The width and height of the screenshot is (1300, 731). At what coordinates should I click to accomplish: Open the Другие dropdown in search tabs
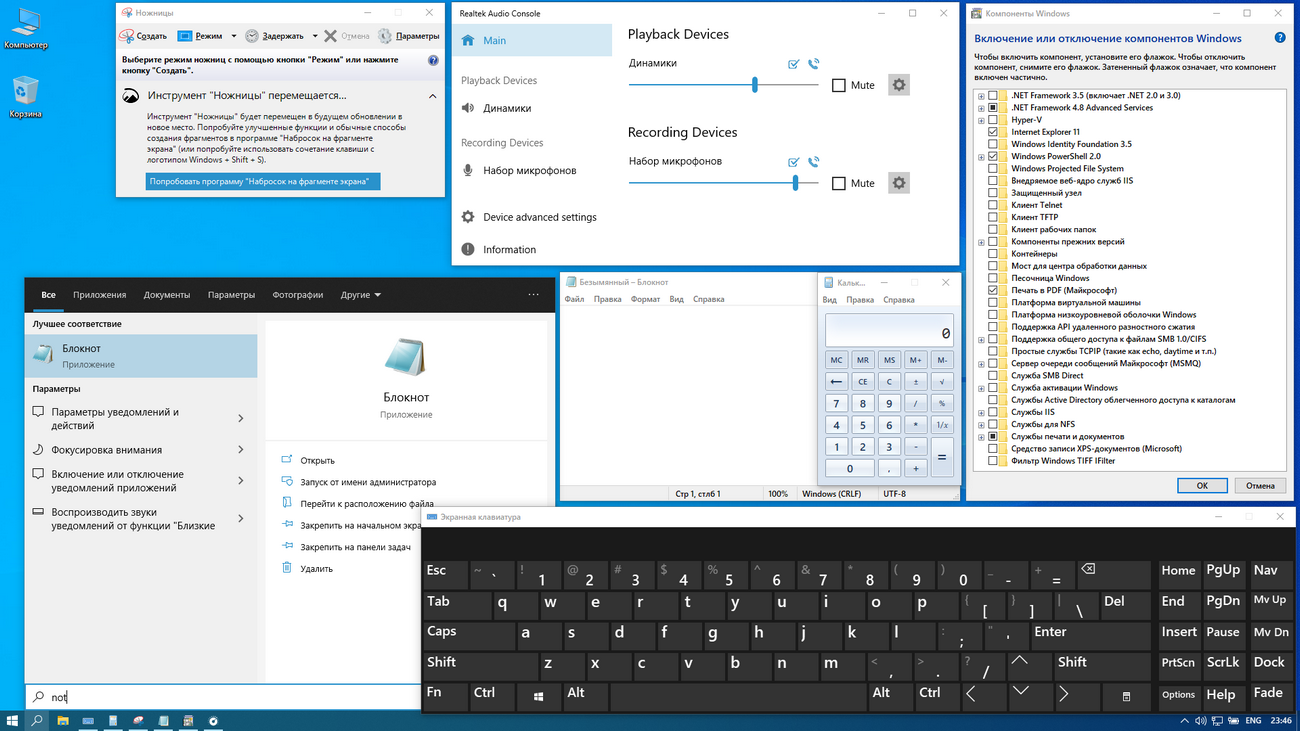[x=361, y=295]
